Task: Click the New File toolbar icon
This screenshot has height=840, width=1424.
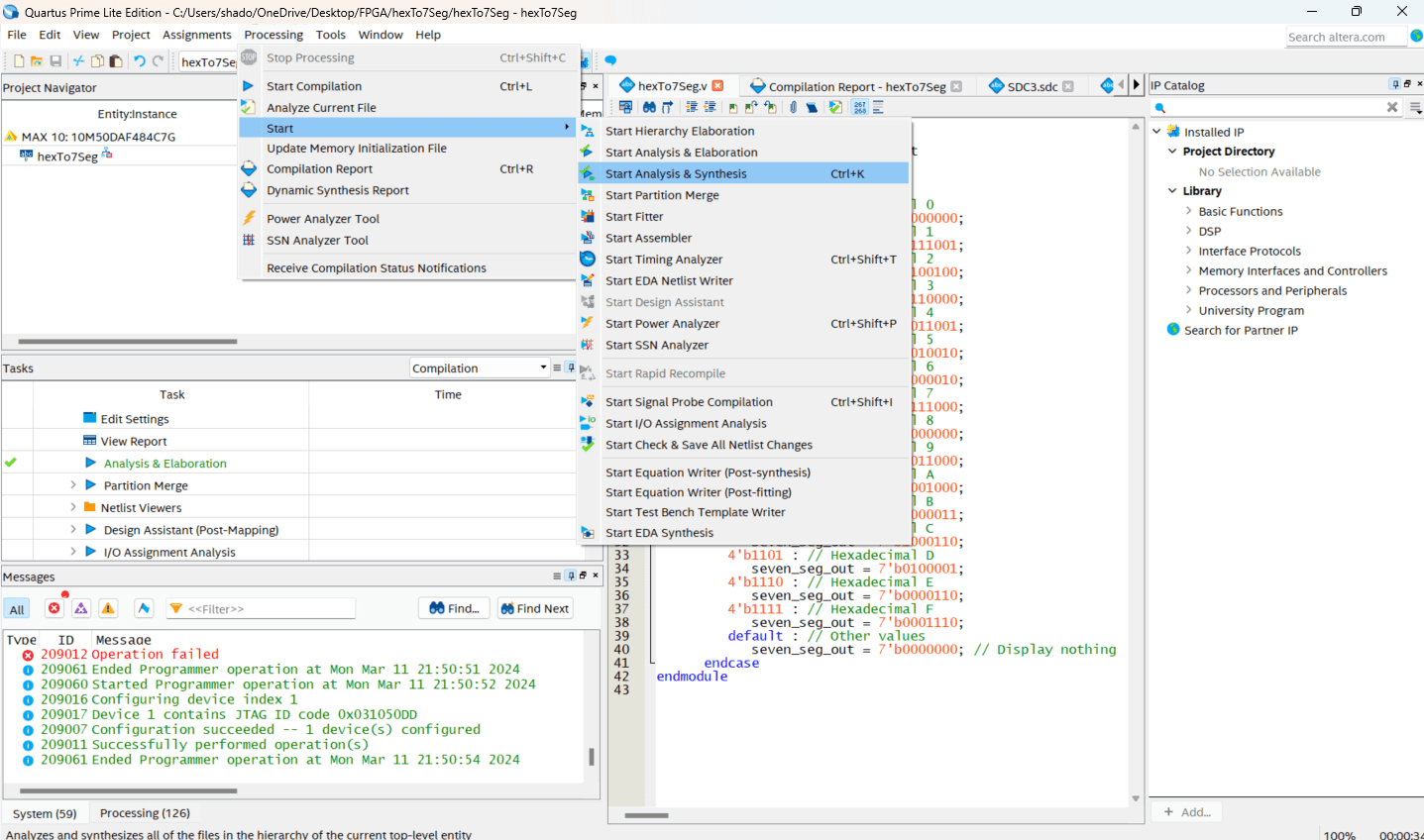Action: [x=19, y=61]
